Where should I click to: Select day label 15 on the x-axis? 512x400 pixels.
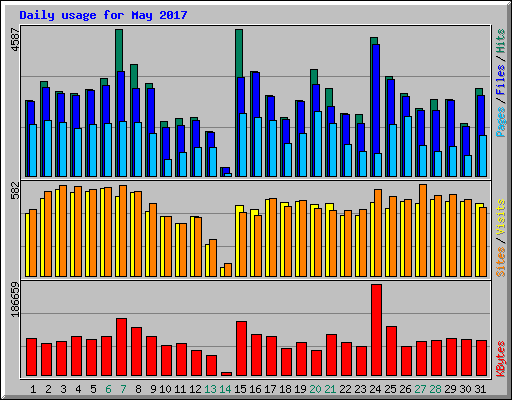pyautogui.click(x=240, y=389)
